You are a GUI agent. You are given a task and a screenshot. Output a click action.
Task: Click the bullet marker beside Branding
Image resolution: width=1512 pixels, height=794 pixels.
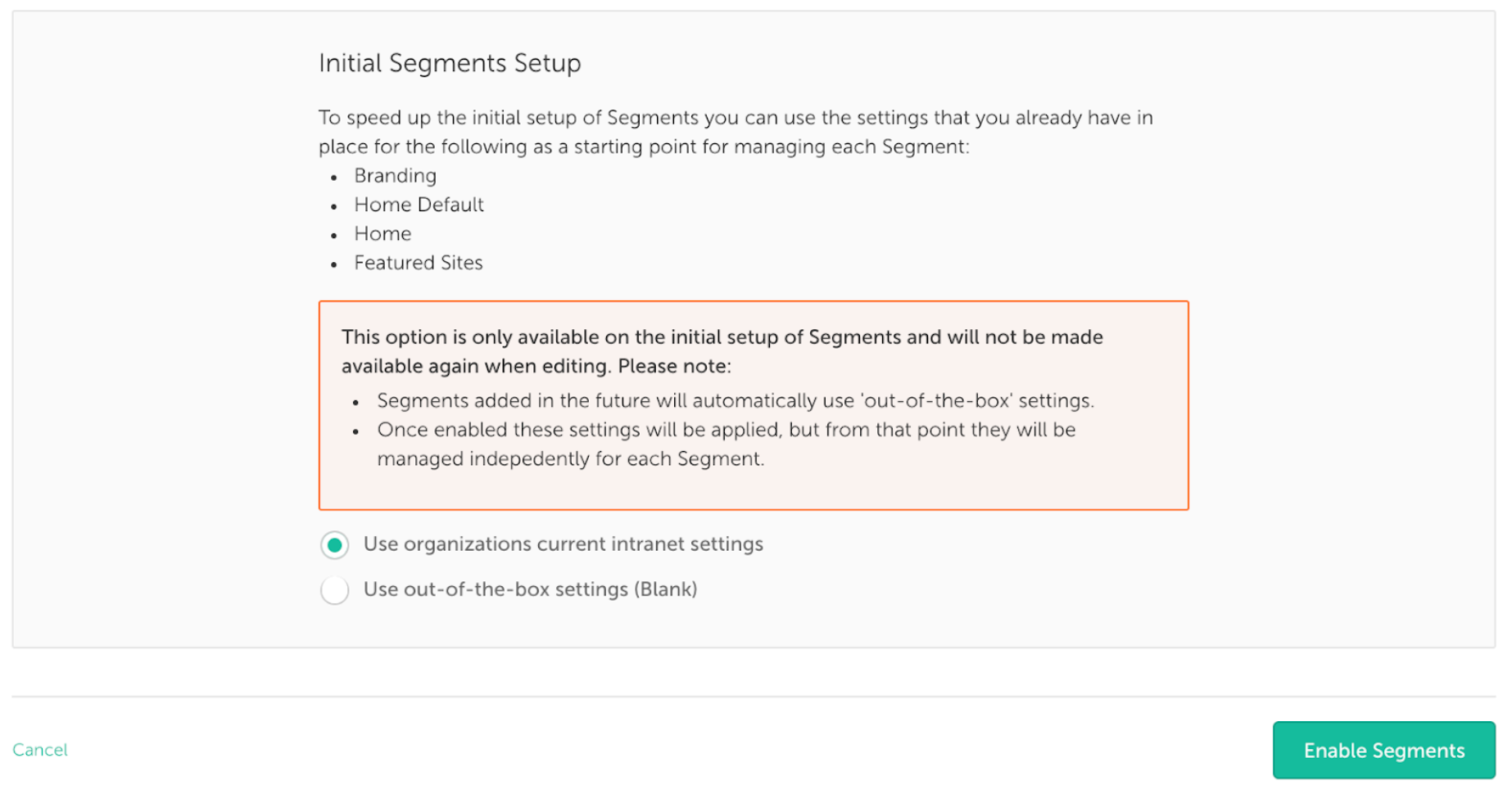(x=333, y=178)
